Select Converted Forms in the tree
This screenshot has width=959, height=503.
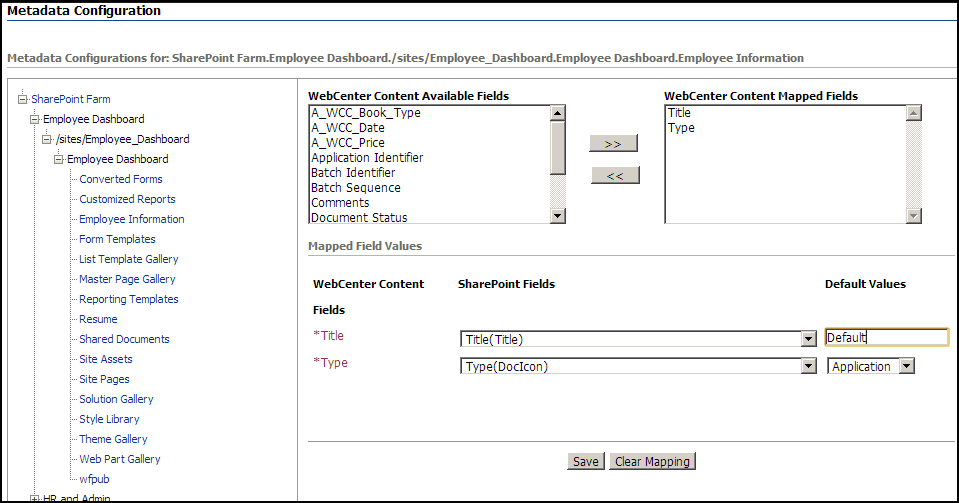pyautogui.click(x=121, y=179)
